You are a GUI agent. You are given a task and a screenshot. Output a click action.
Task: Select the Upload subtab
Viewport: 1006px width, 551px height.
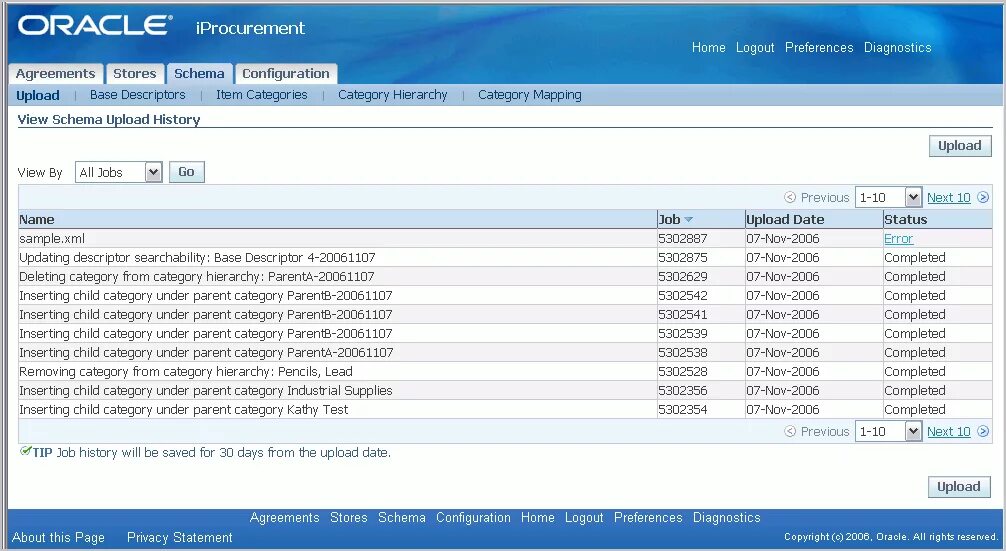38,95
